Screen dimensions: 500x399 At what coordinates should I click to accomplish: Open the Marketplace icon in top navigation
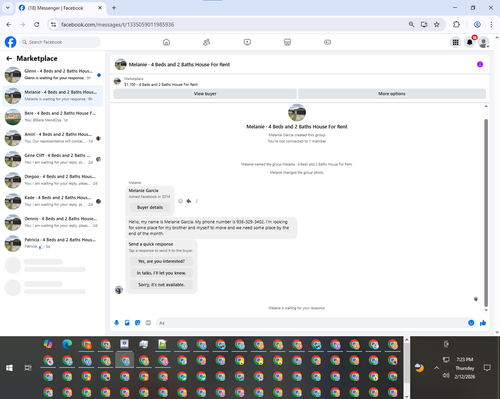point(287,42)
